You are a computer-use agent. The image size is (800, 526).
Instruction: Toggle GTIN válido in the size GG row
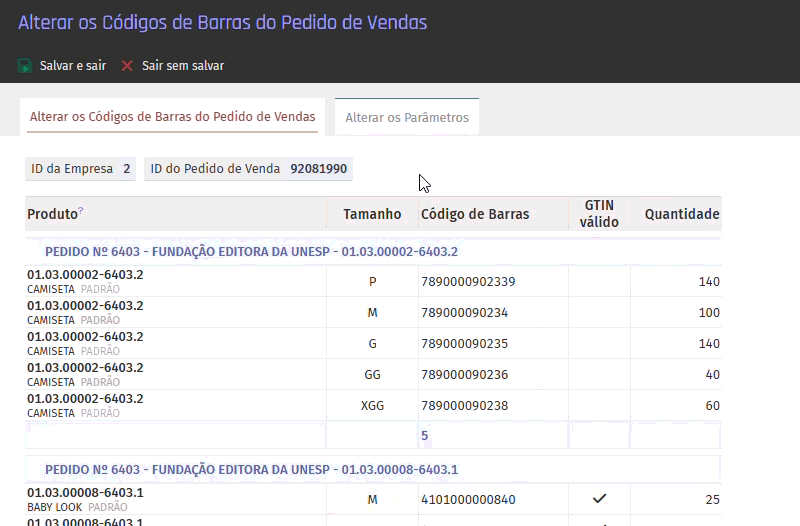click(599, 374)
